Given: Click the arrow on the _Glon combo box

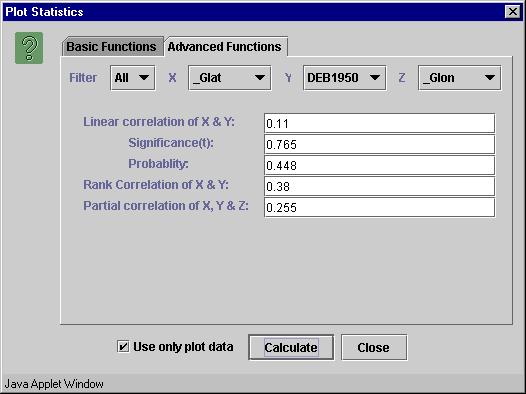Looking at the screenshot, I should click(x=490, y=78).
